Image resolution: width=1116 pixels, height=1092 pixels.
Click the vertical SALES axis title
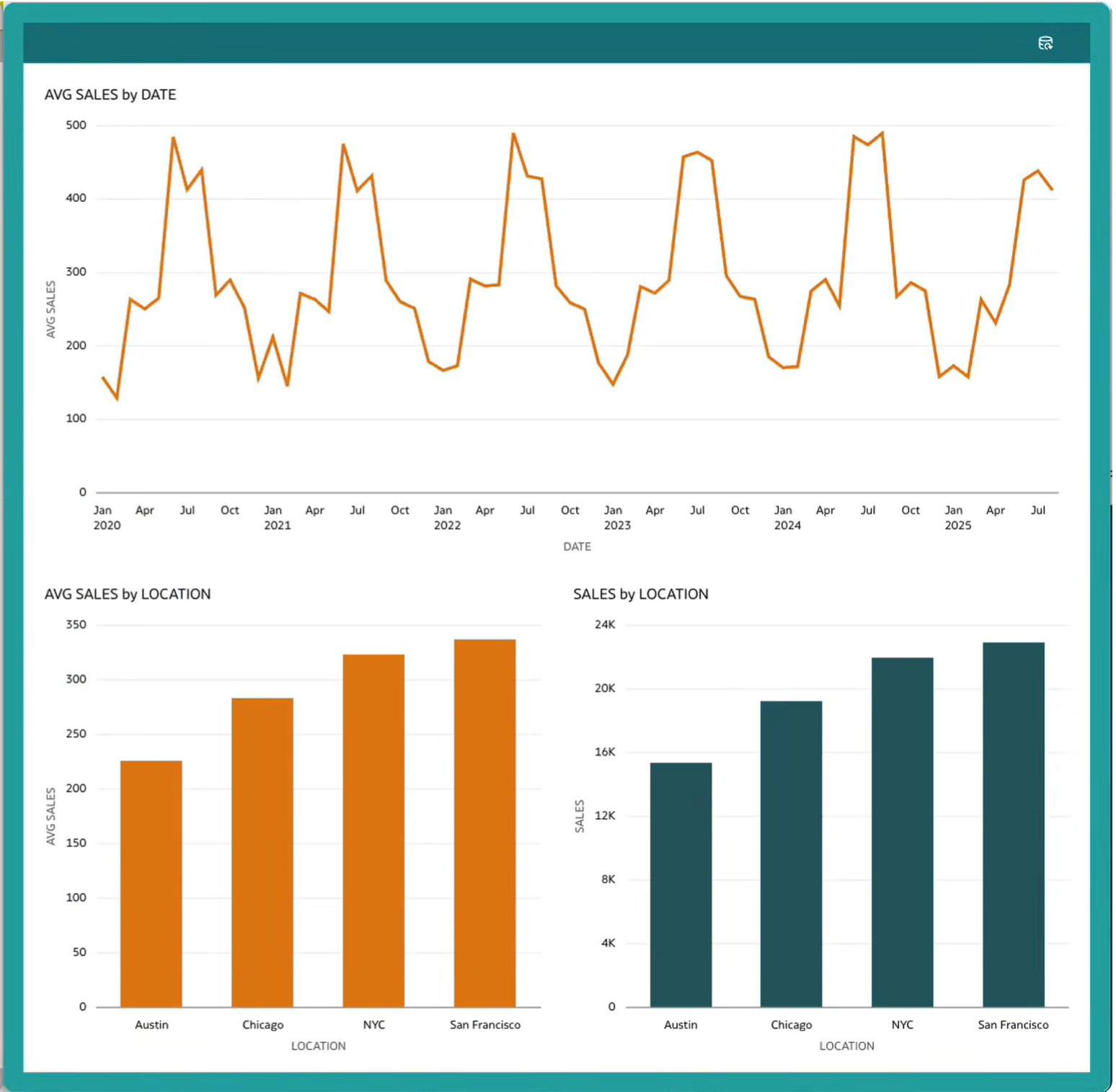(579, 816)
